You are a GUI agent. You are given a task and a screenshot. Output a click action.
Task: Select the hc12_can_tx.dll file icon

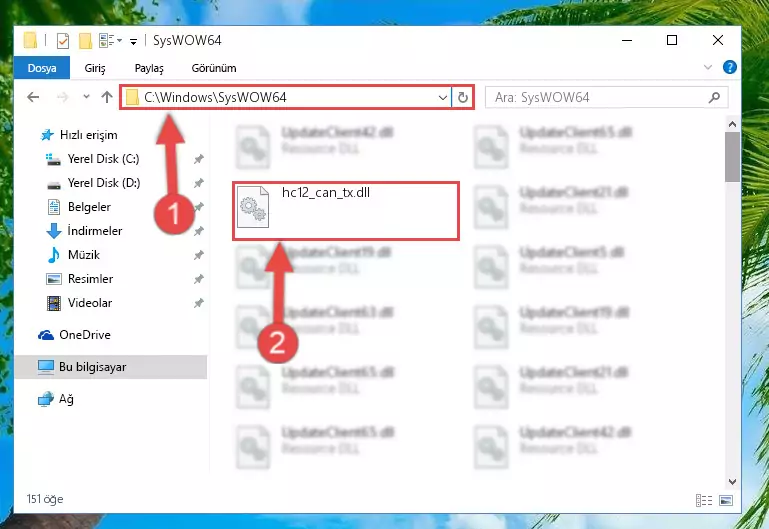253,207
